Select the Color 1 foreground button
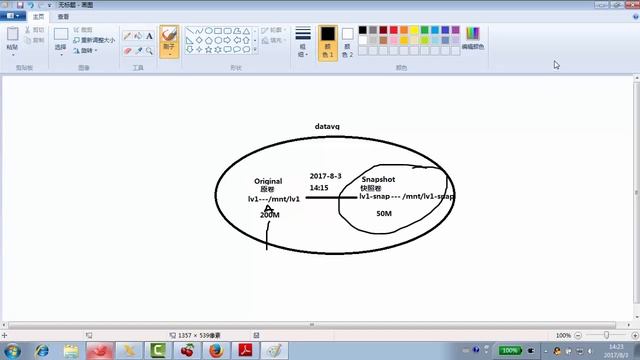This screenshot has width=640, height=360. (328, 43)
